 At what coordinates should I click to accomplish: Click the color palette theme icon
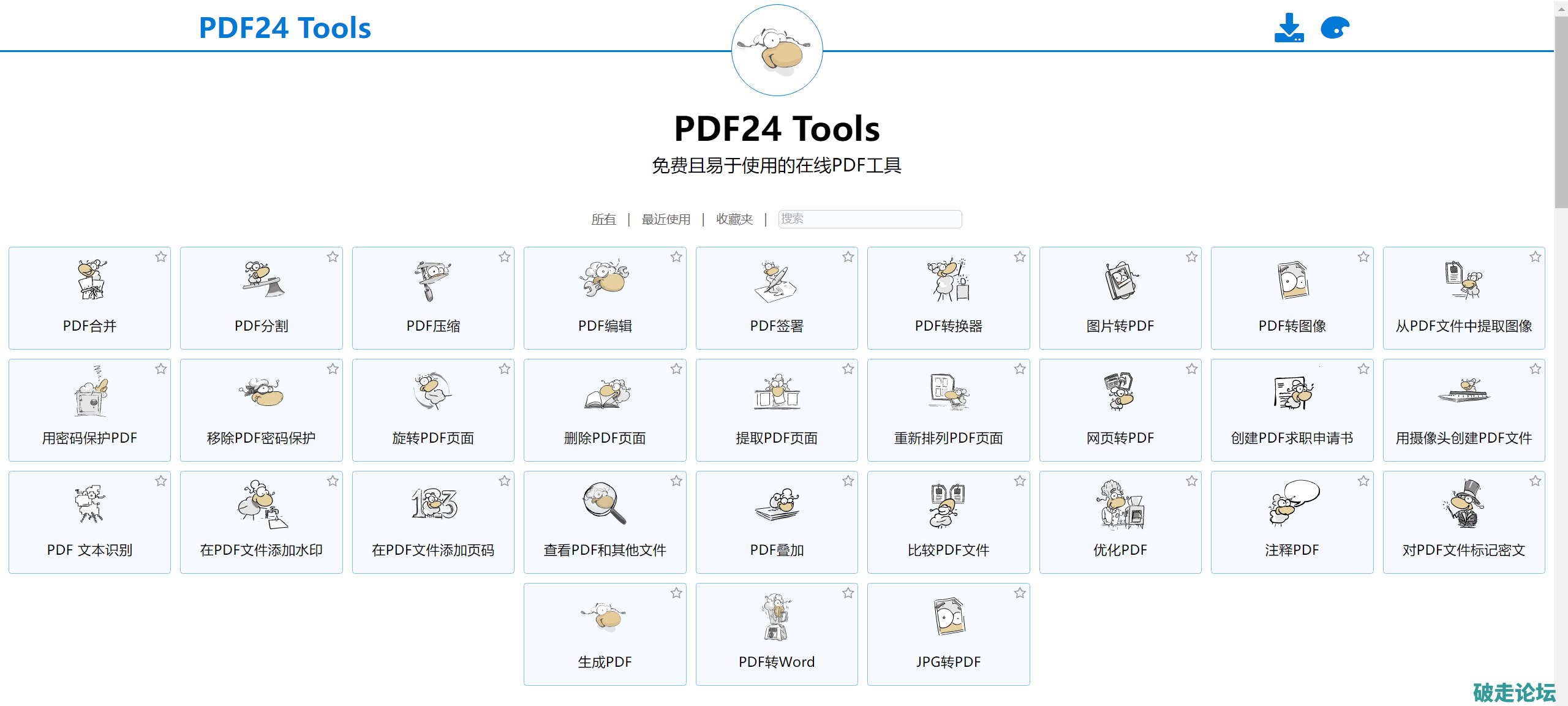[x=1335, y=28]
